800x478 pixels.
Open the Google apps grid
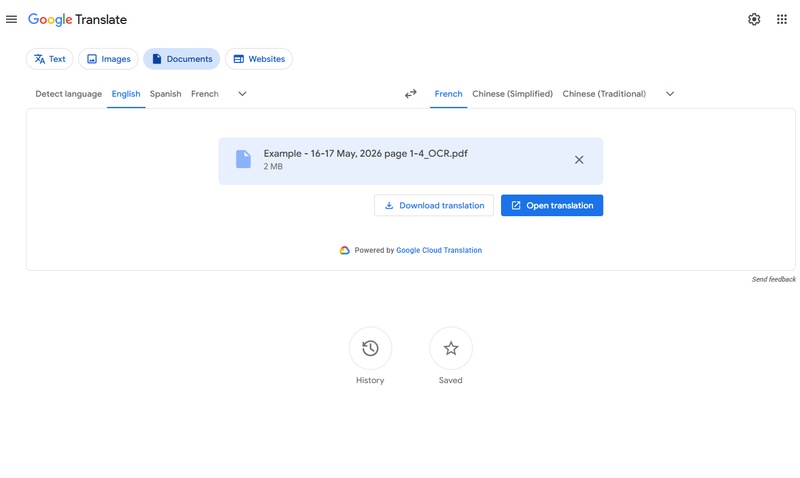tap(782, 19)
